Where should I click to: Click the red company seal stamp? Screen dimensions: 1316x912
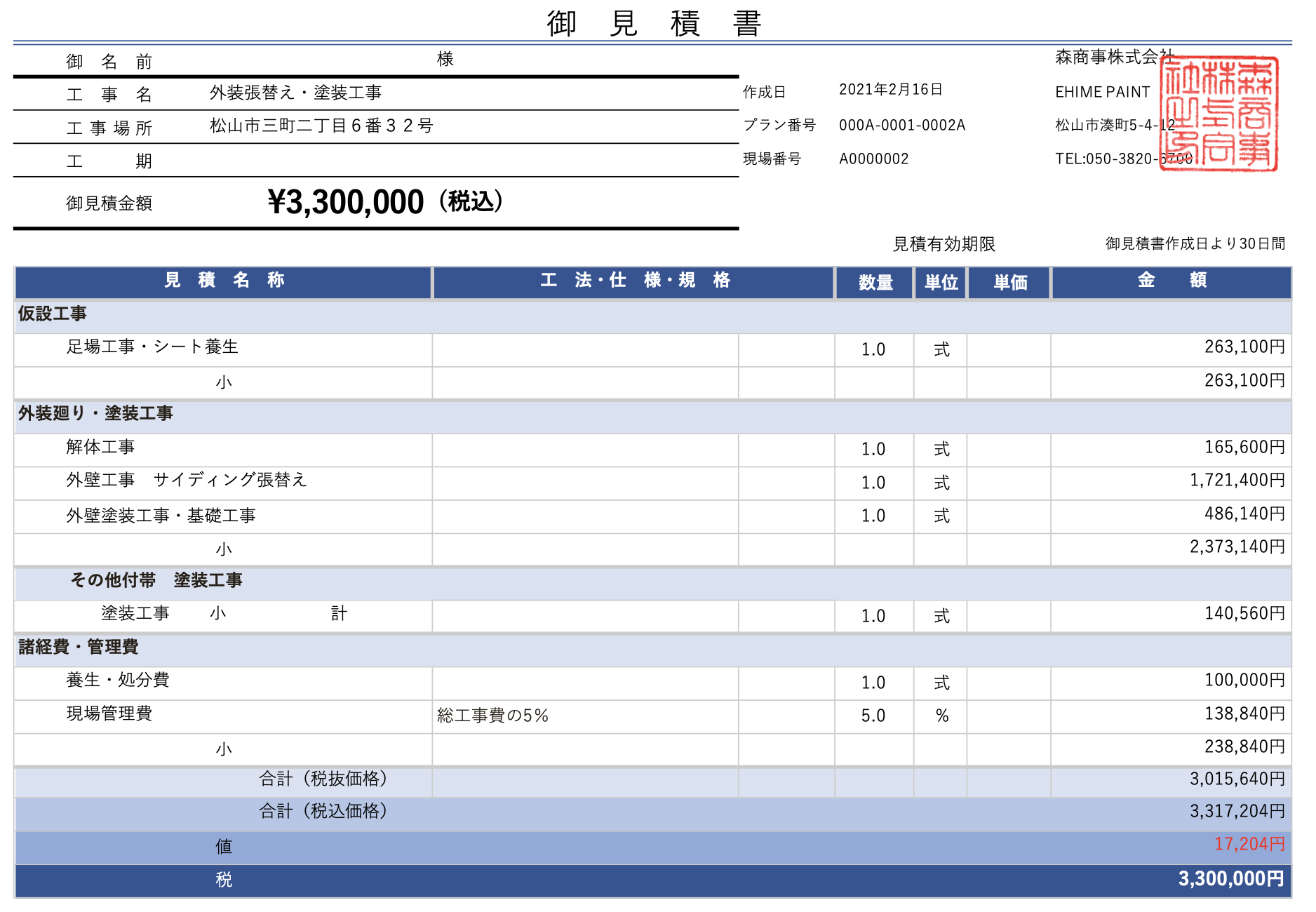click(x=1219, y=114)
